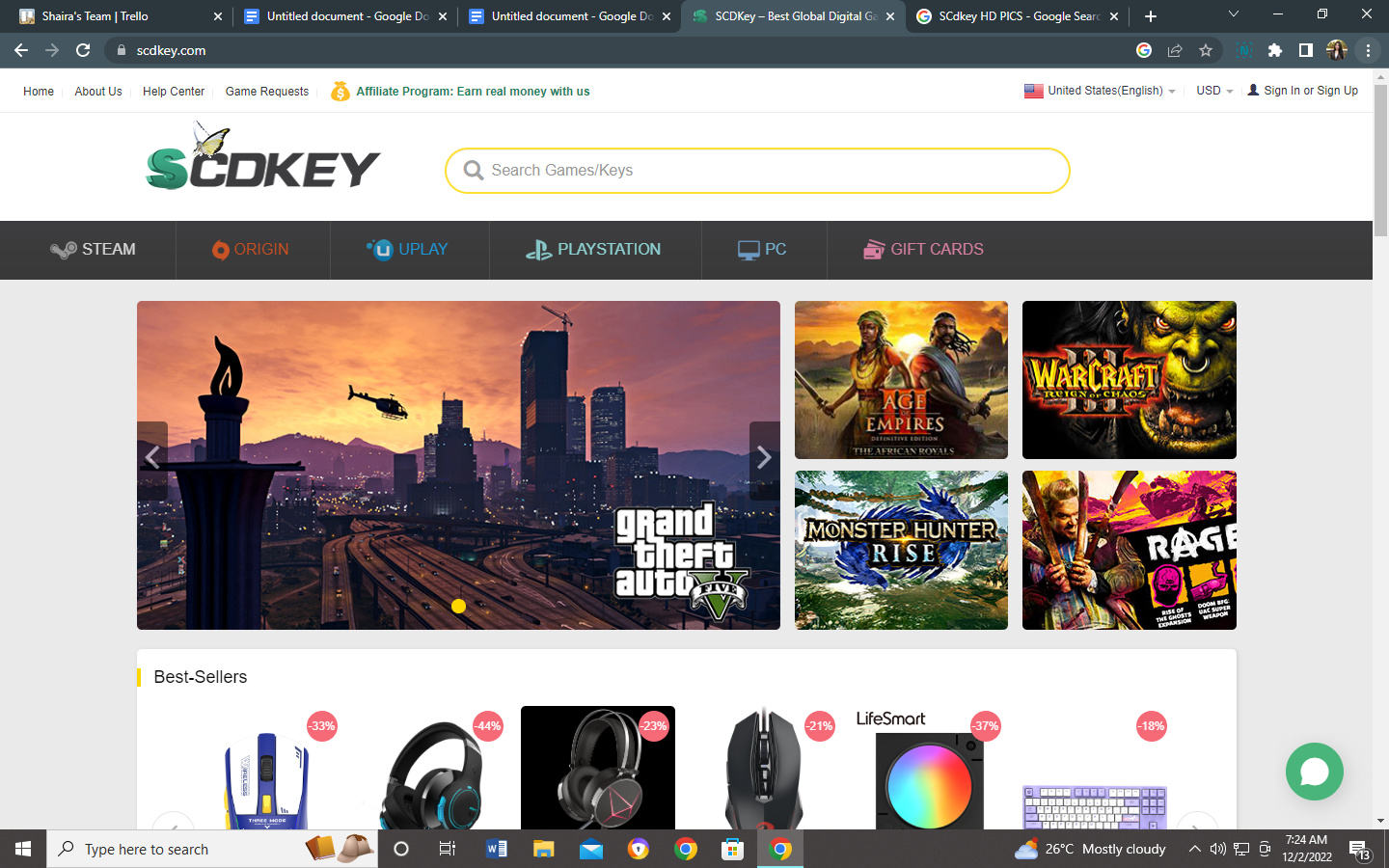
Task: Open the ORIGIN category
Action: pos(251,250)
